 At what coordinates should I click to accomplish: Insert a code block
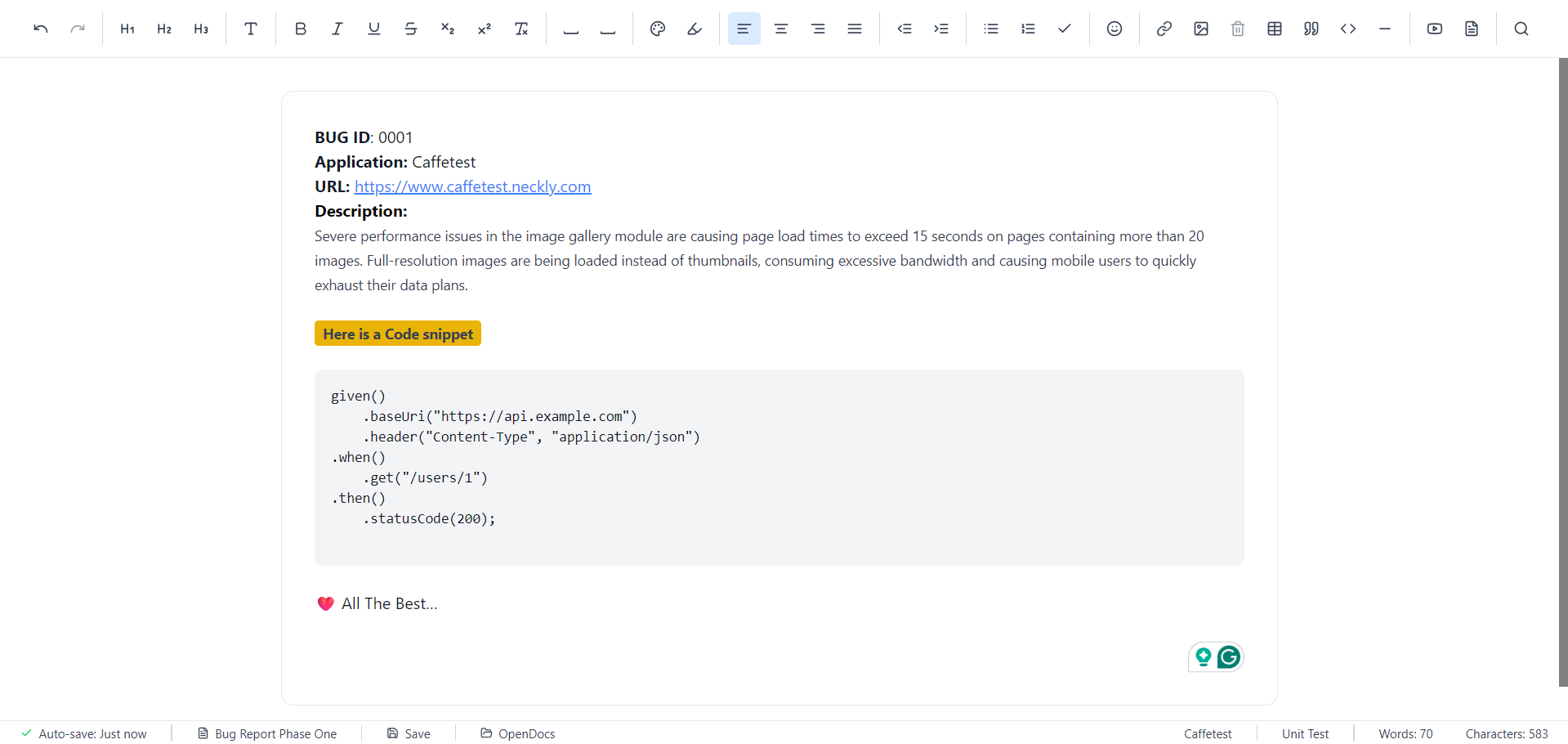[x=1348, y=29]
